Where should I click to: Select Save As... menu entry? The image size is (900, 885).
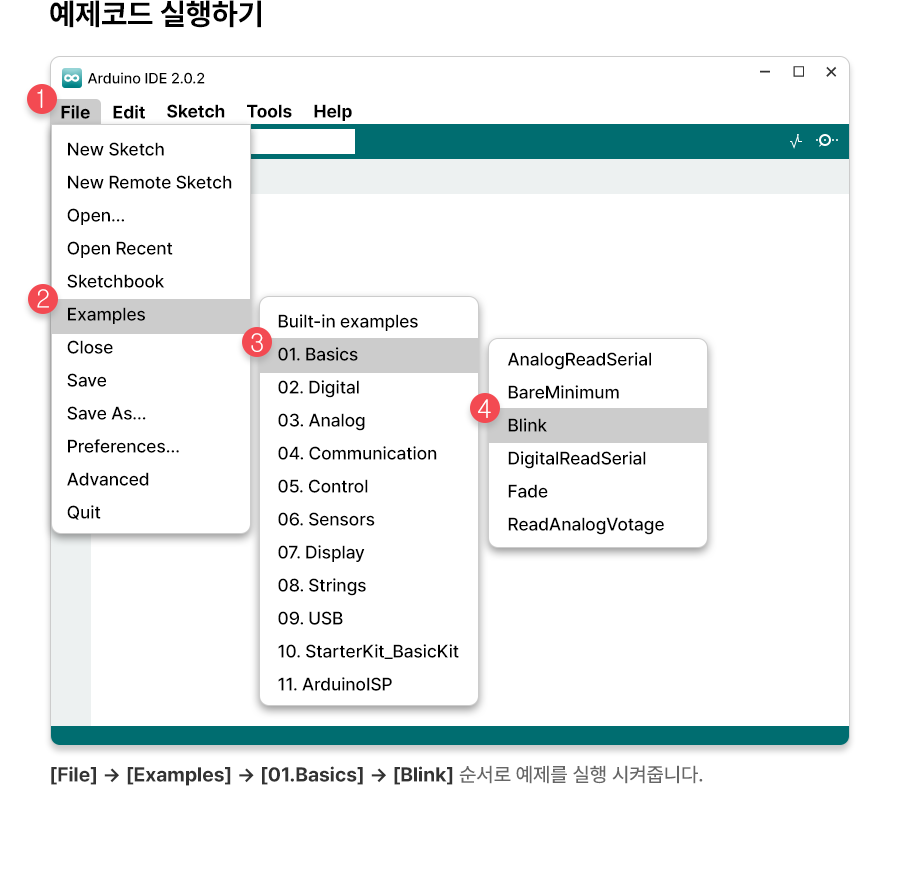coord(106,414)
